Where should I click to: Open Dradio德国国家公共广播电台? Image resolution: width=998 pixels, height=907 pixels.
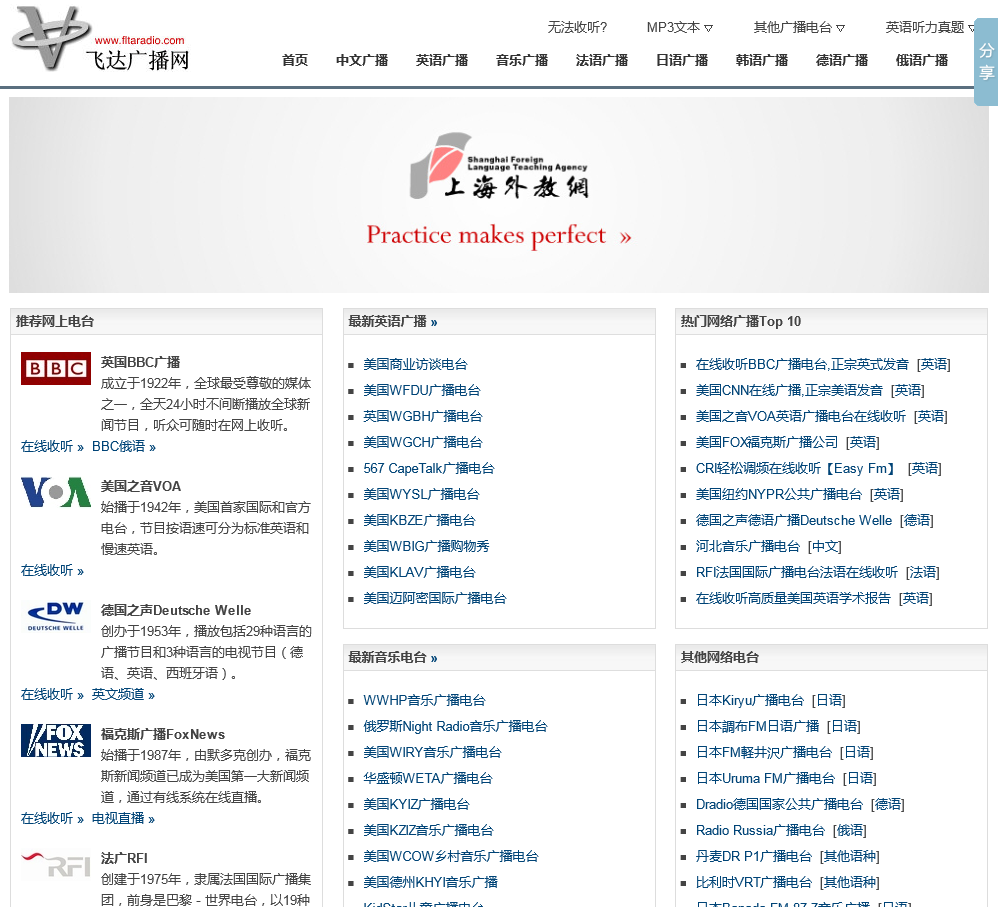point(779,805)
